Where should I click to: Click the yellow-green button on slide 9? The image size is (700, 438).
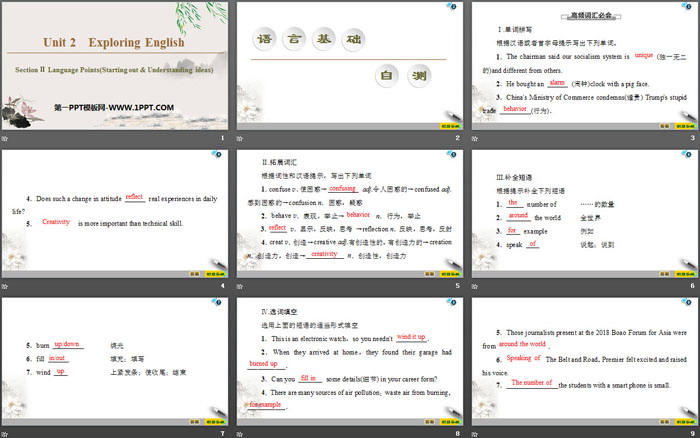point(685,422)
